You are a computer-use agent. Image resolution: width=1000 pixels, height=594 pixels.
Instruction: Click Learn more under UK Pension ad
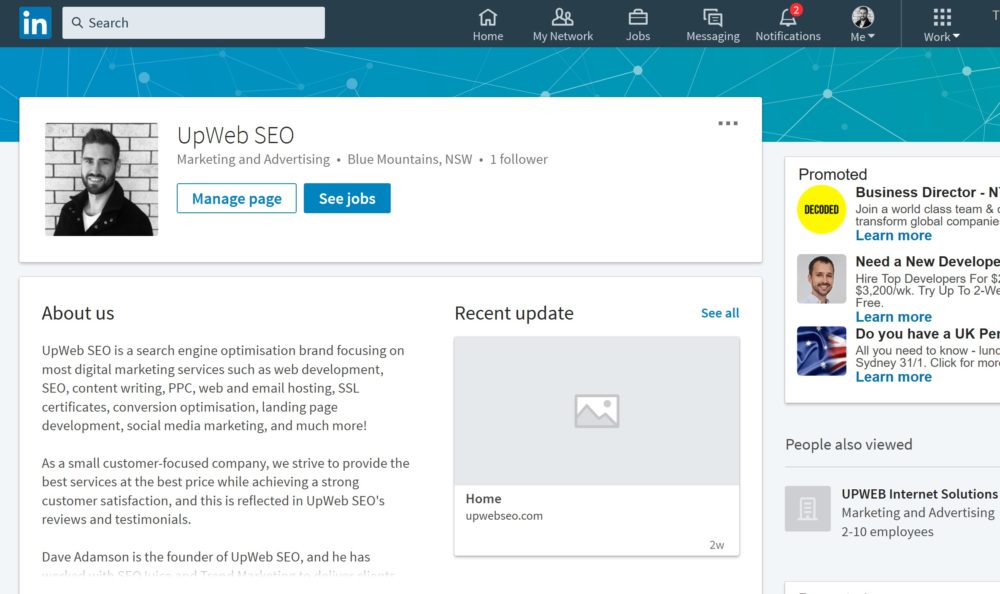(893, 377)
